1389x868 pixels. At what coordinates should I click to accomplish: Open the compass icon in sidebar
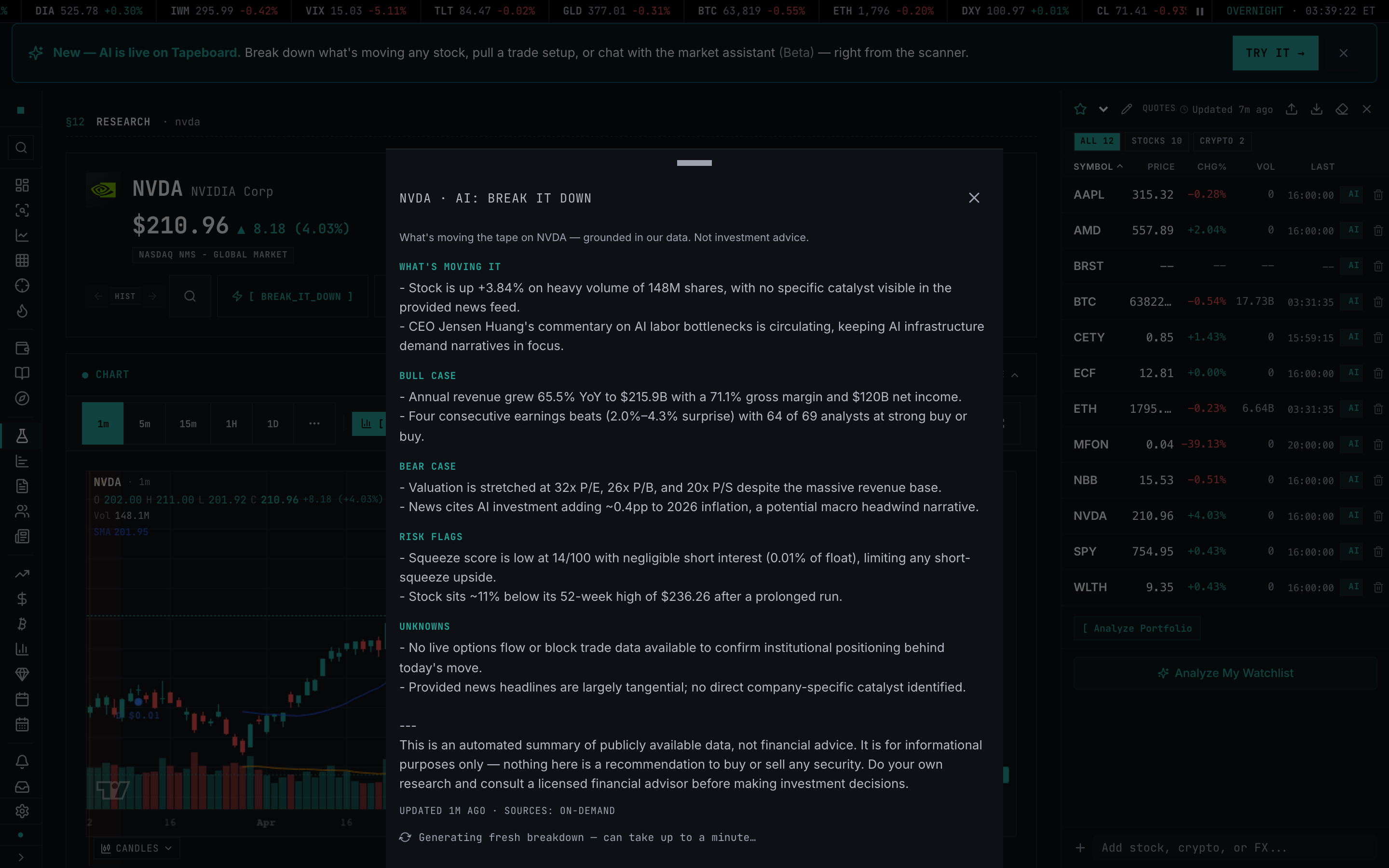(x=22, y=398)
